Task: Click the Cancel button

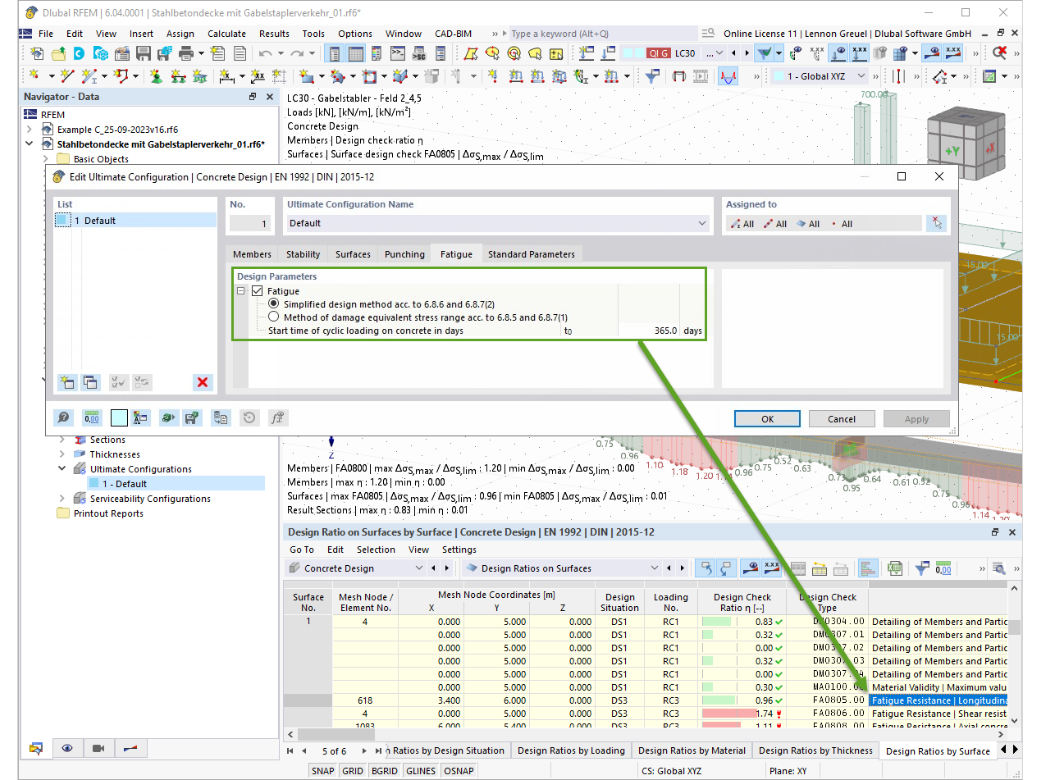Action: click(x=841, y=419)
